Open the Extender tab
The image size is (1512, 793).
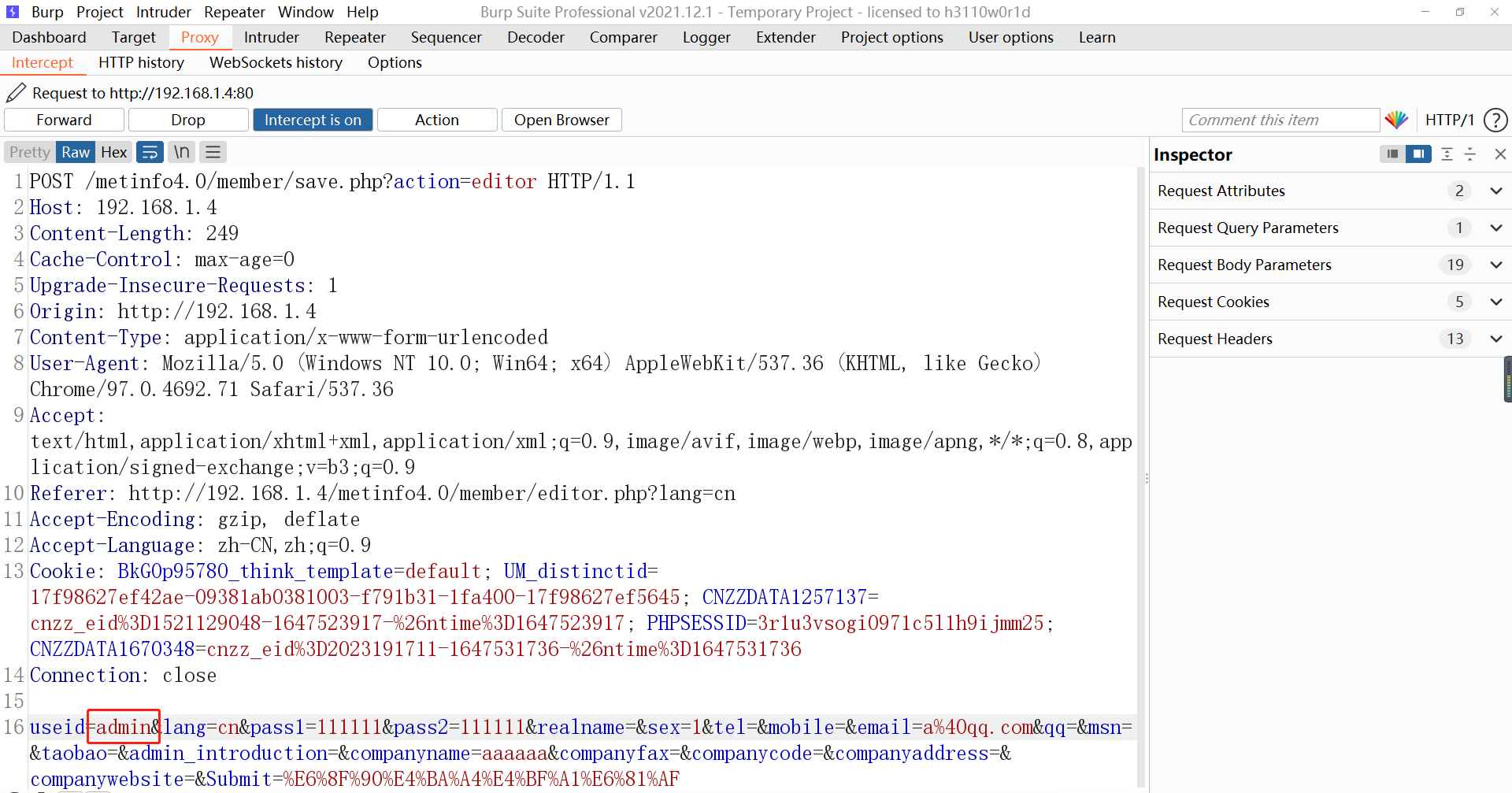click(x=786, y=37)
